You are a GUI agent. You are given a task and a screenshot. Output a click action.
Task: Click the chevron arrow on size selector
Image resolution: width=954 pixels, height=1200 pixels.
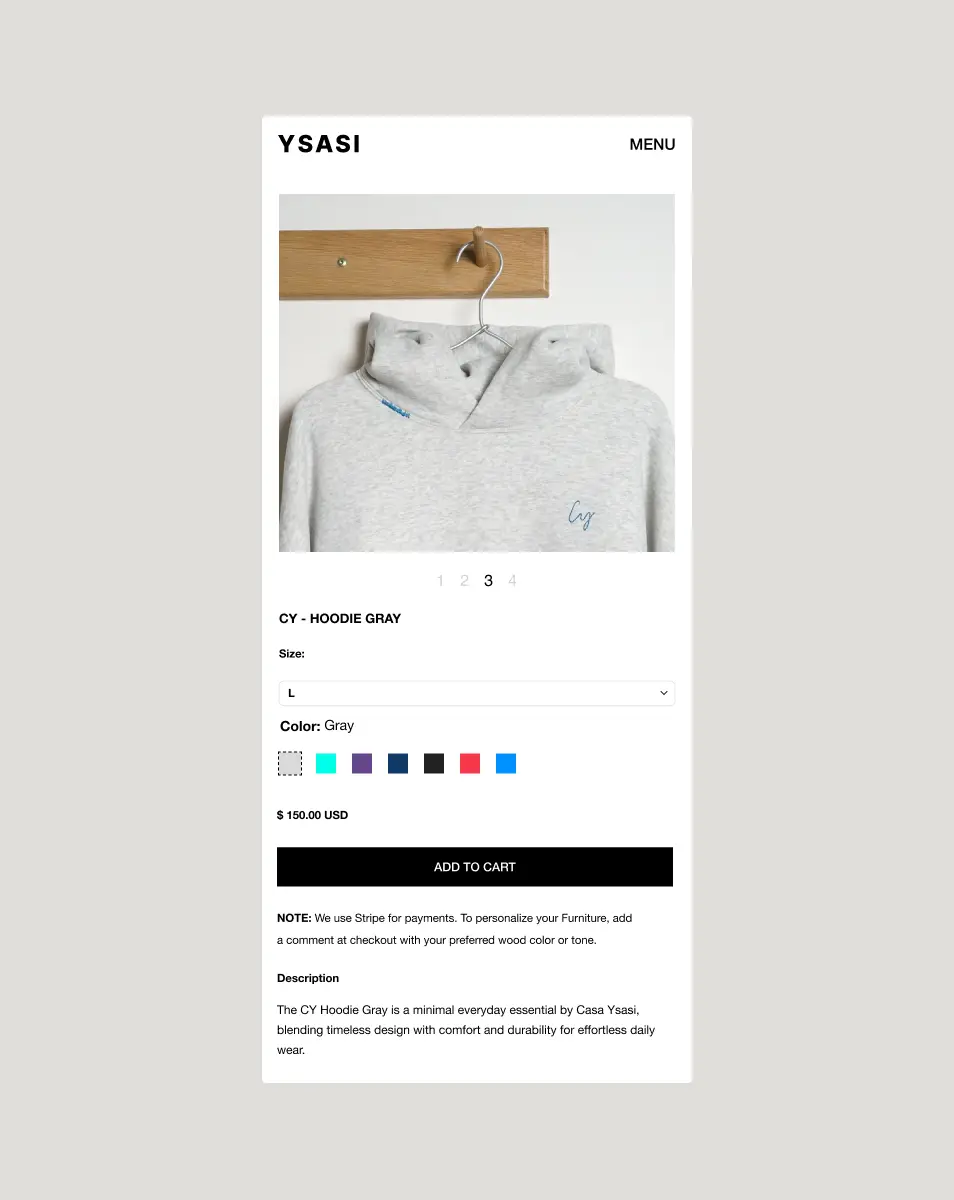coord(663,693)
